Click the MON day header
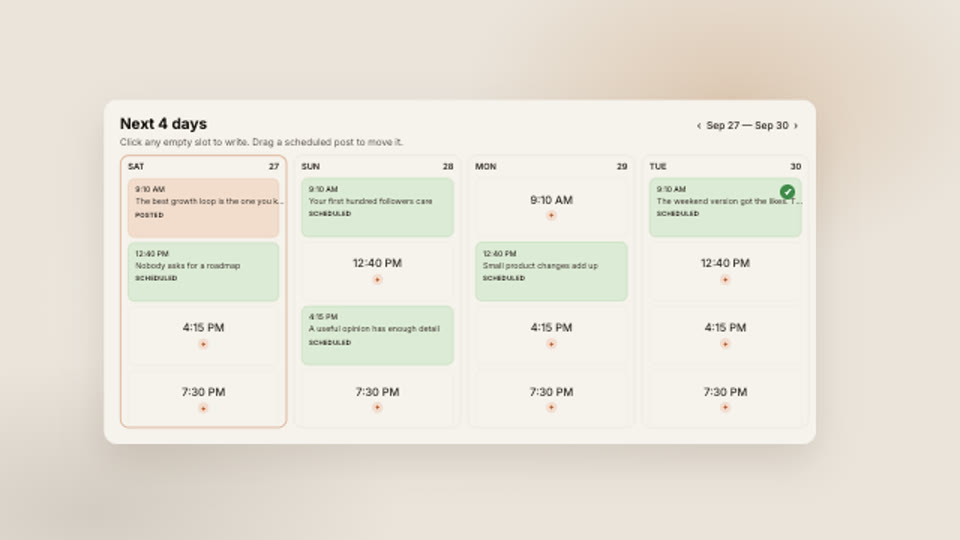Image resolution: width=960 pixels, height=540 pixels. click(x=486, y=167)
